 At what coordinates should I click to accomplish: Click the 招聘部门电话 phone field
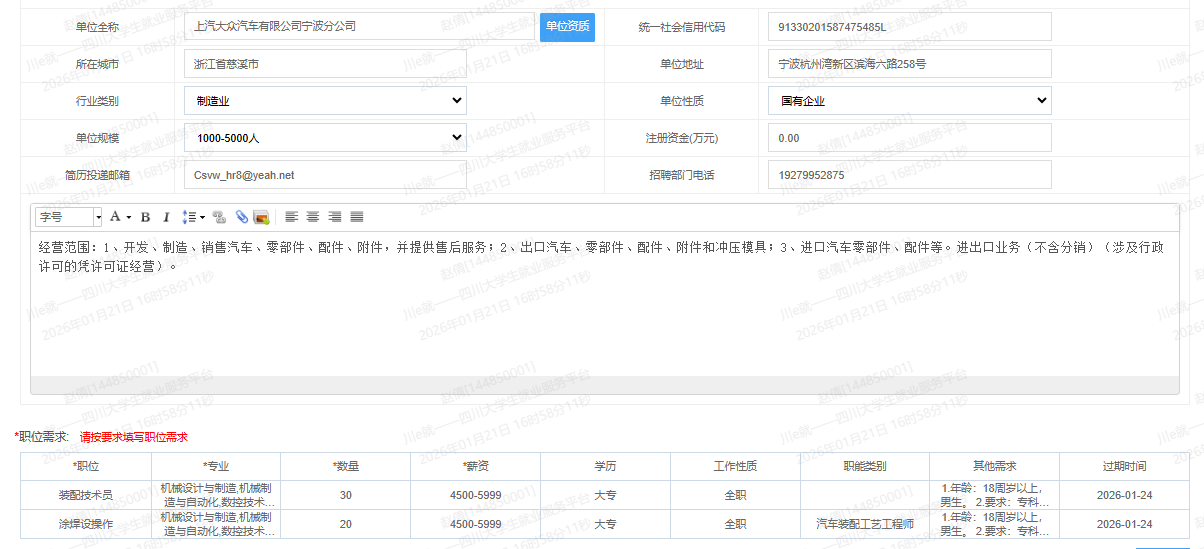[x=910, y=174]
